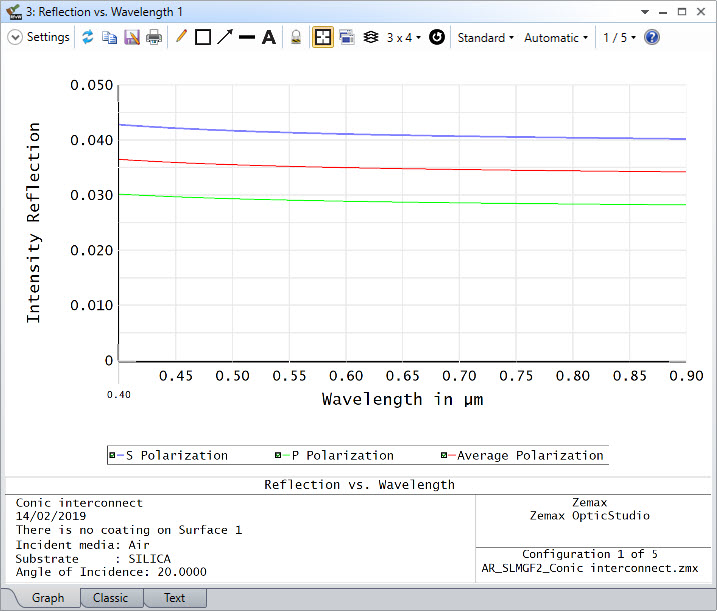Click the lock window padlock icon
This screenshot has width=717, height=611.
click(x=296, y=38)
